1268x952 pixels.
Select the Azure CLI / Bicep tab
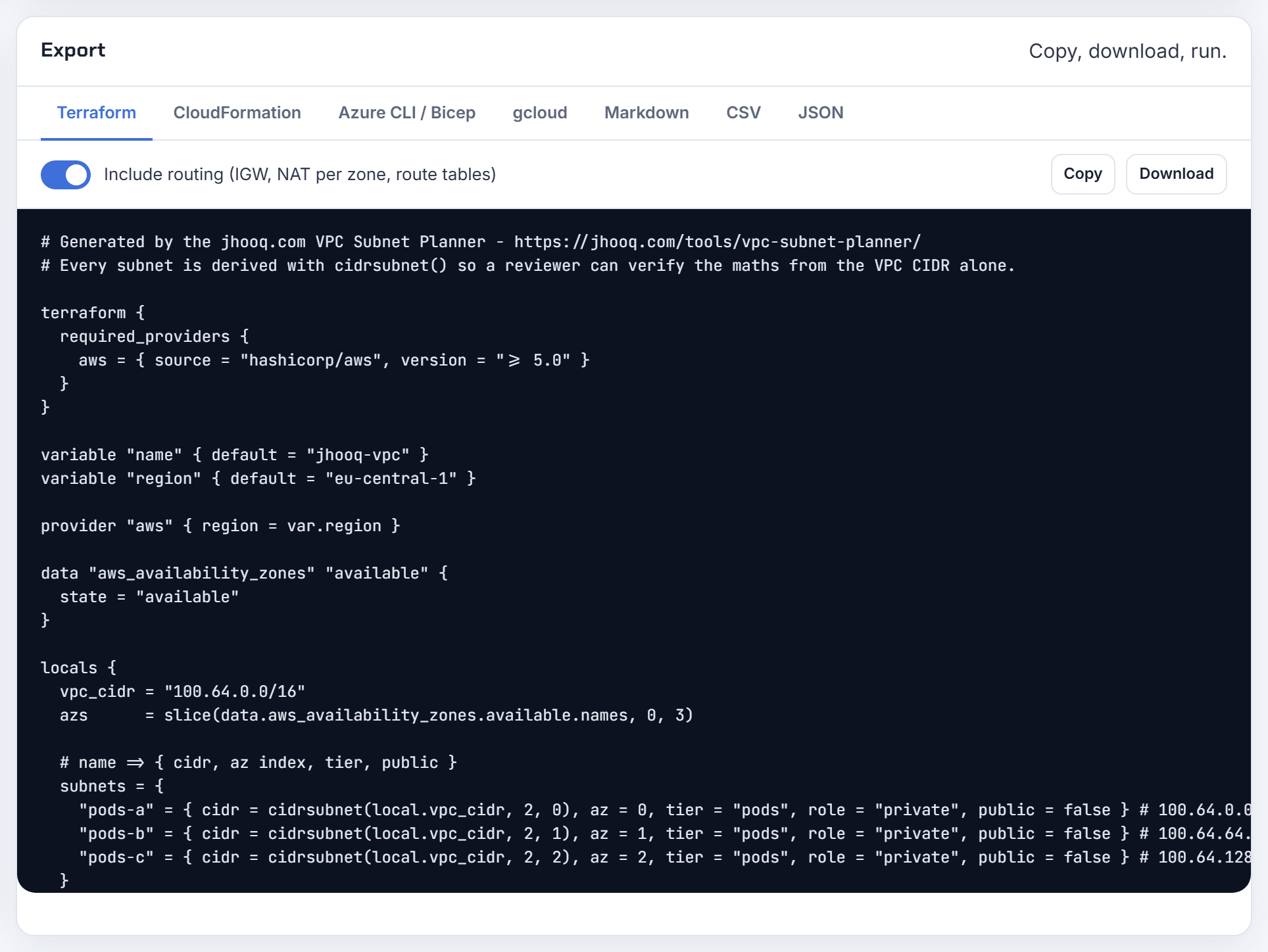[406, 112]
